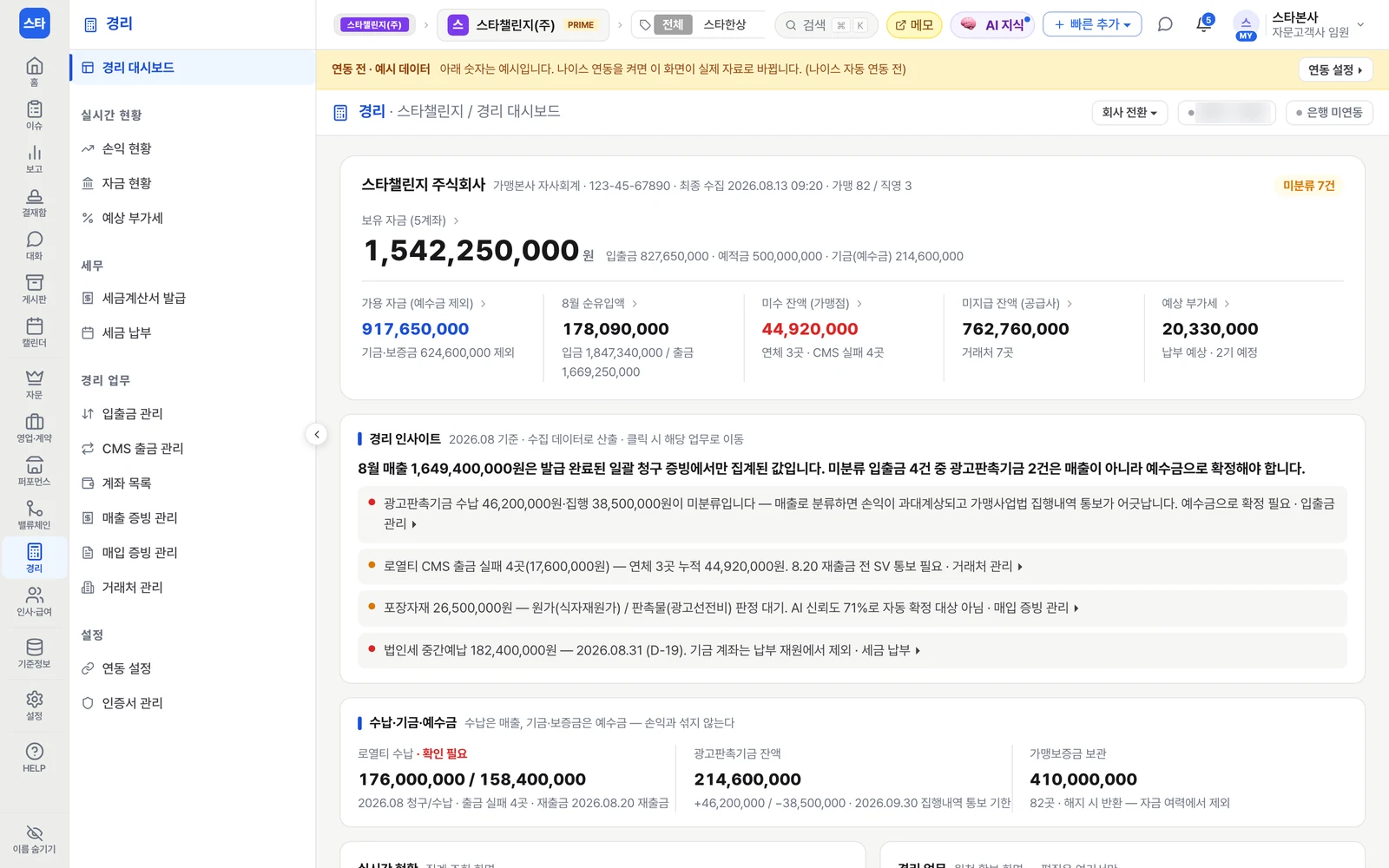Expand 가용 자금 (예수금 제외) details
This screenshot has width=1389, height=868.
424,303
